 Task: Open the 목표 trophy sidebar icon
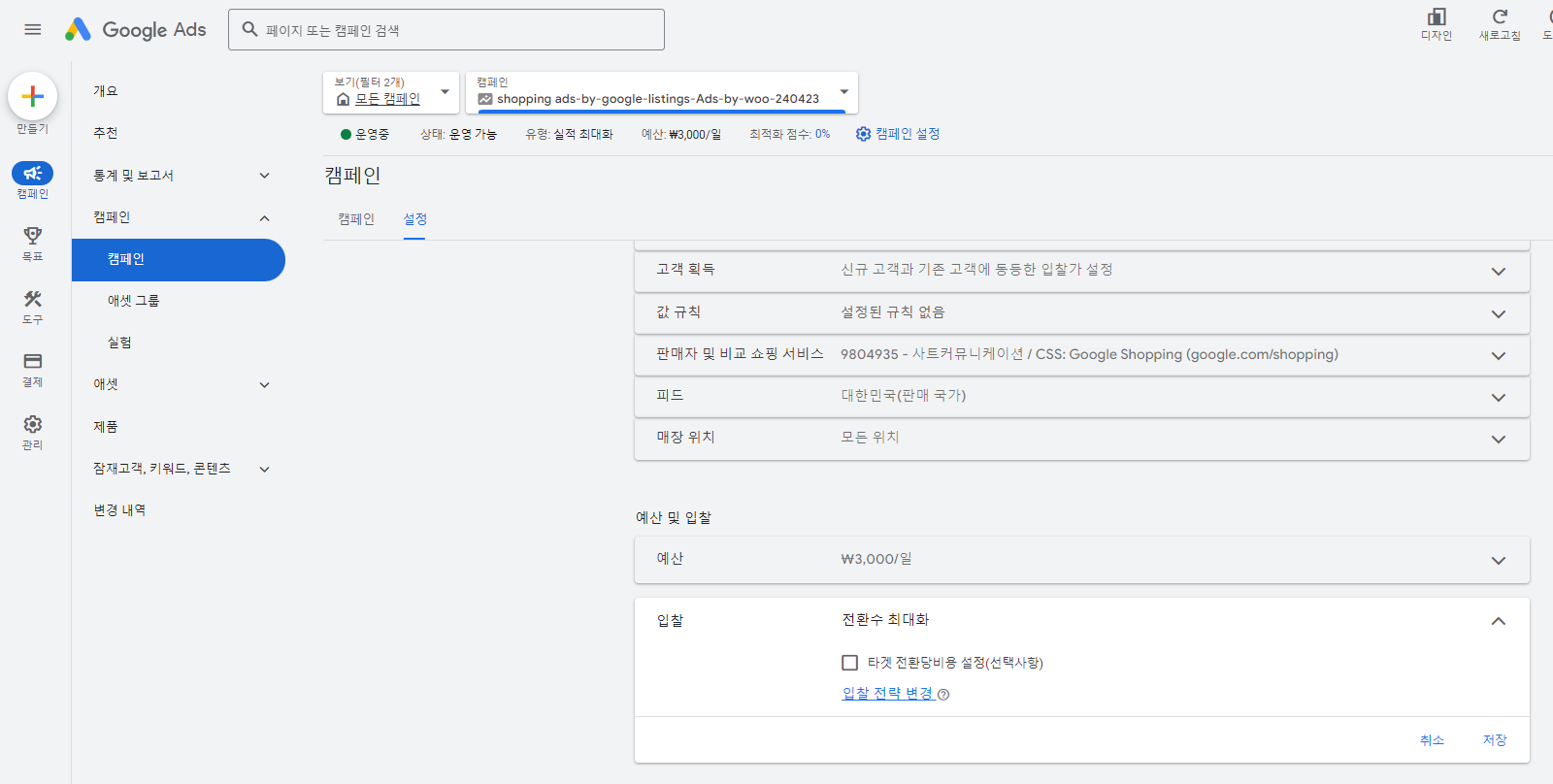(x=32, y=236)
